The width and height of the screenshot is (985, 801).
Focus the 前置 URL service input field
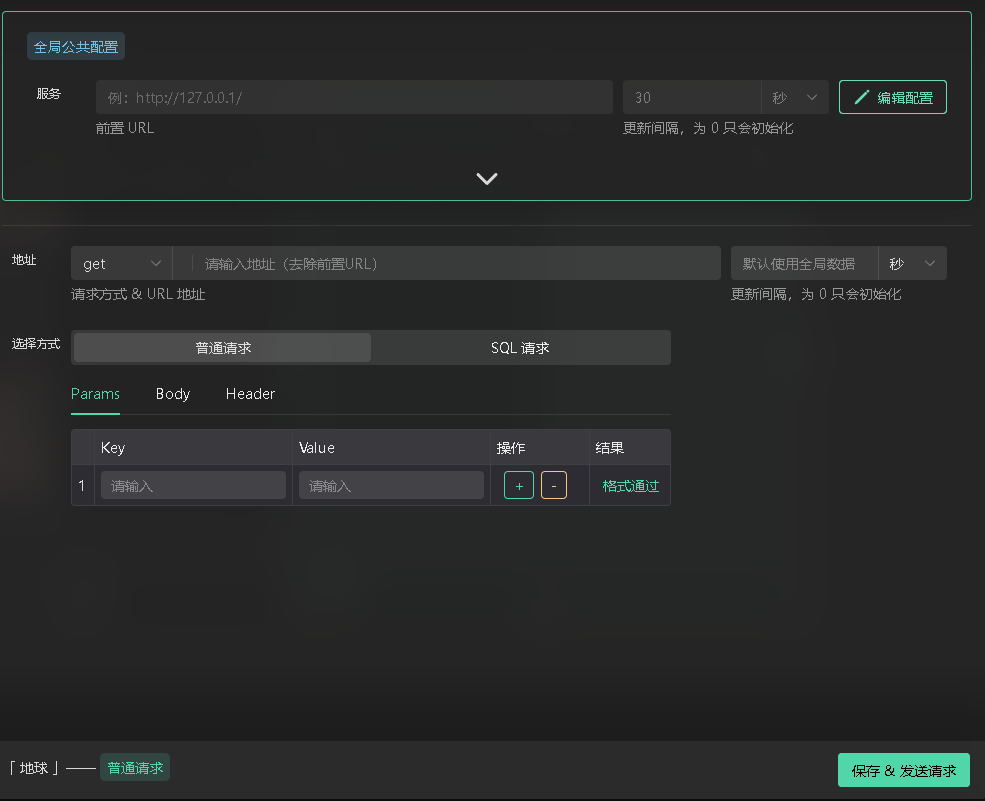coord(354,97)
